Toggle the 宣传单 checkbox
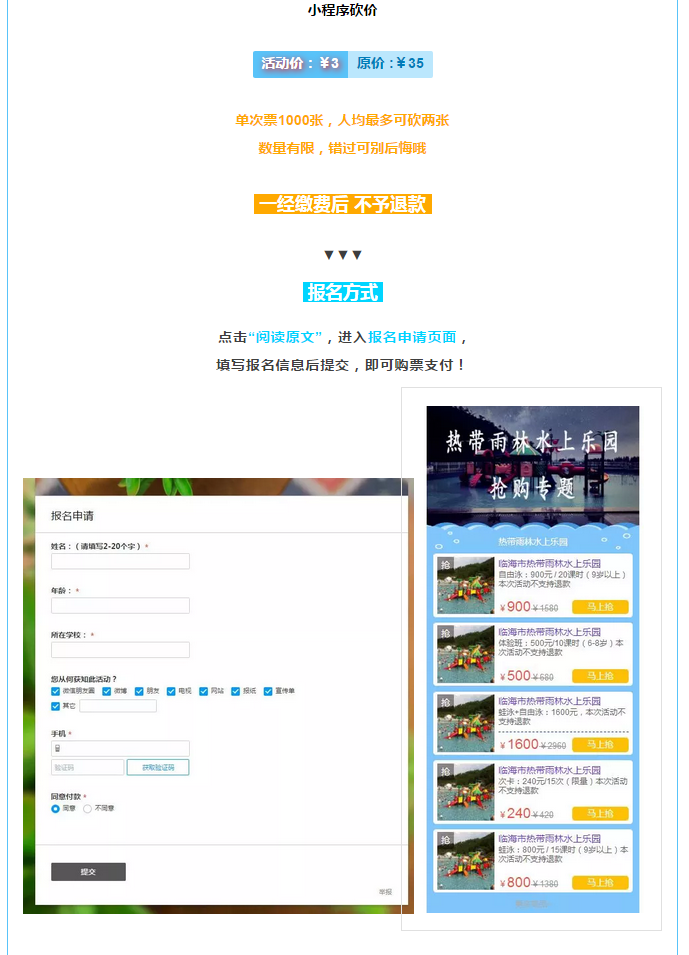Screen dimensions: 689x955 click(x=269, y=691)
